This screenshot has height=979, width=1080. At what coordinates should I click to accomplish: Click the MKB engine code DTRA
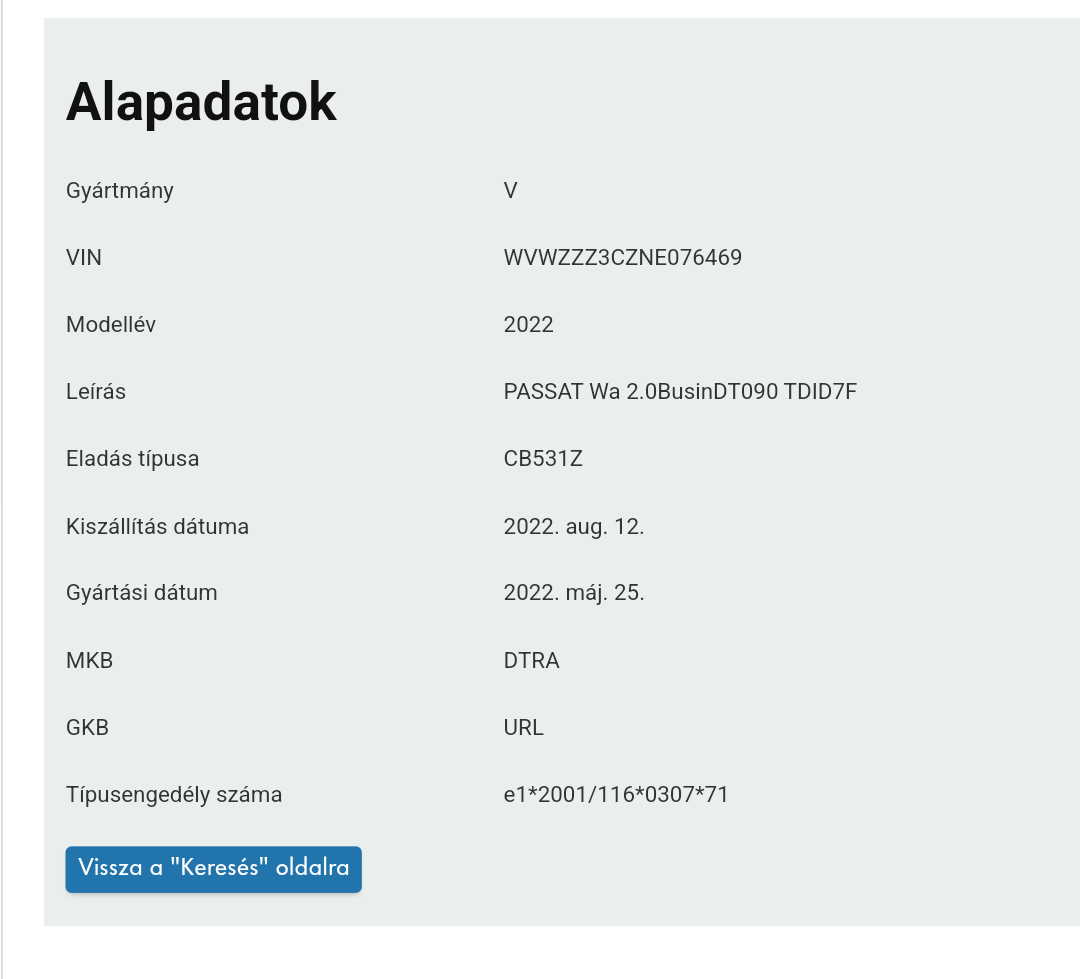pos(532,660)
